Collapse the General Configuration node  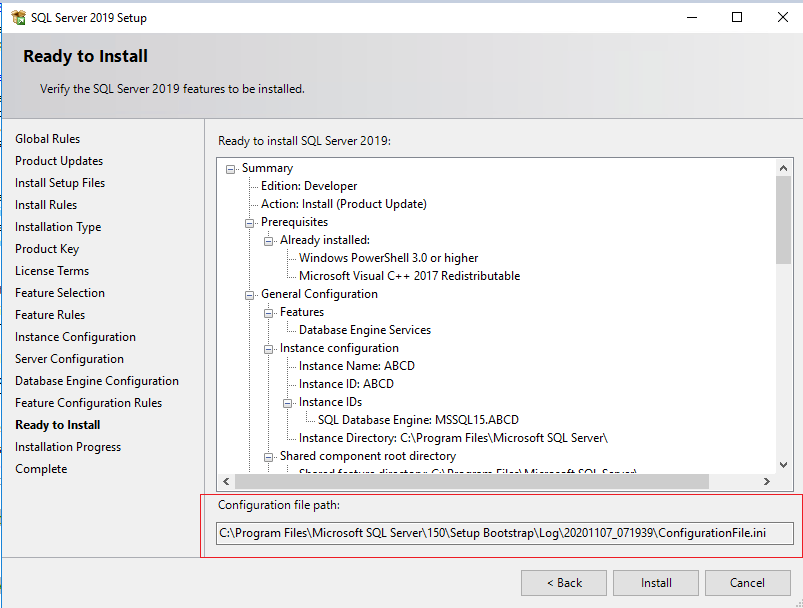(x=248, y=293)
